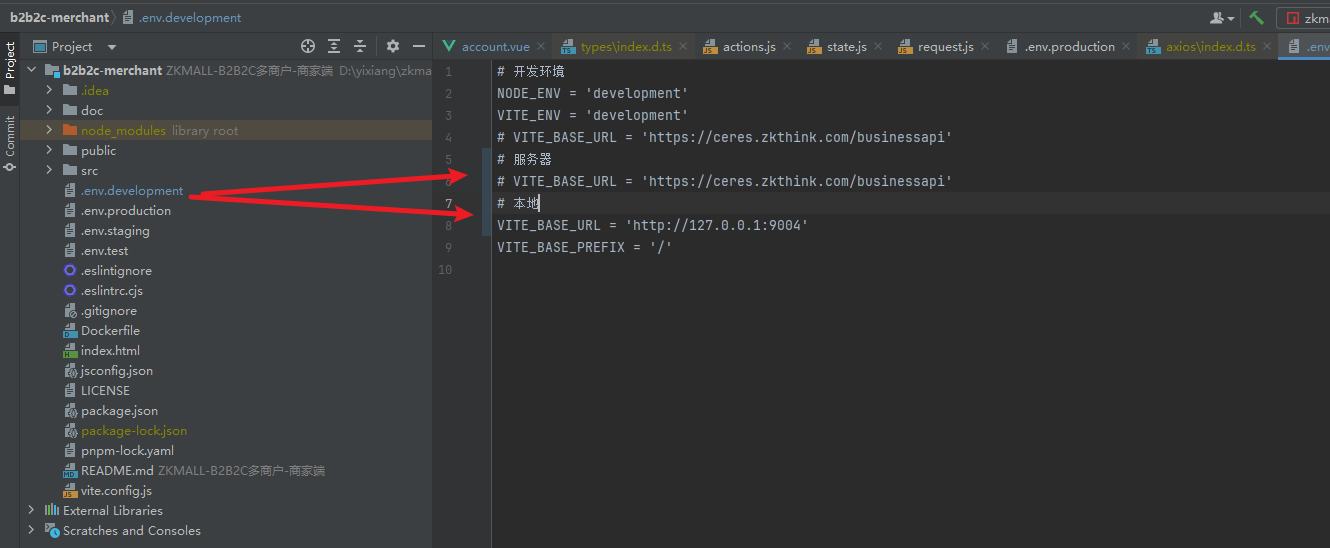The image size is (1330, 548).
Task: Open the zkm run configuration selector
Action: pos(1304,18)
